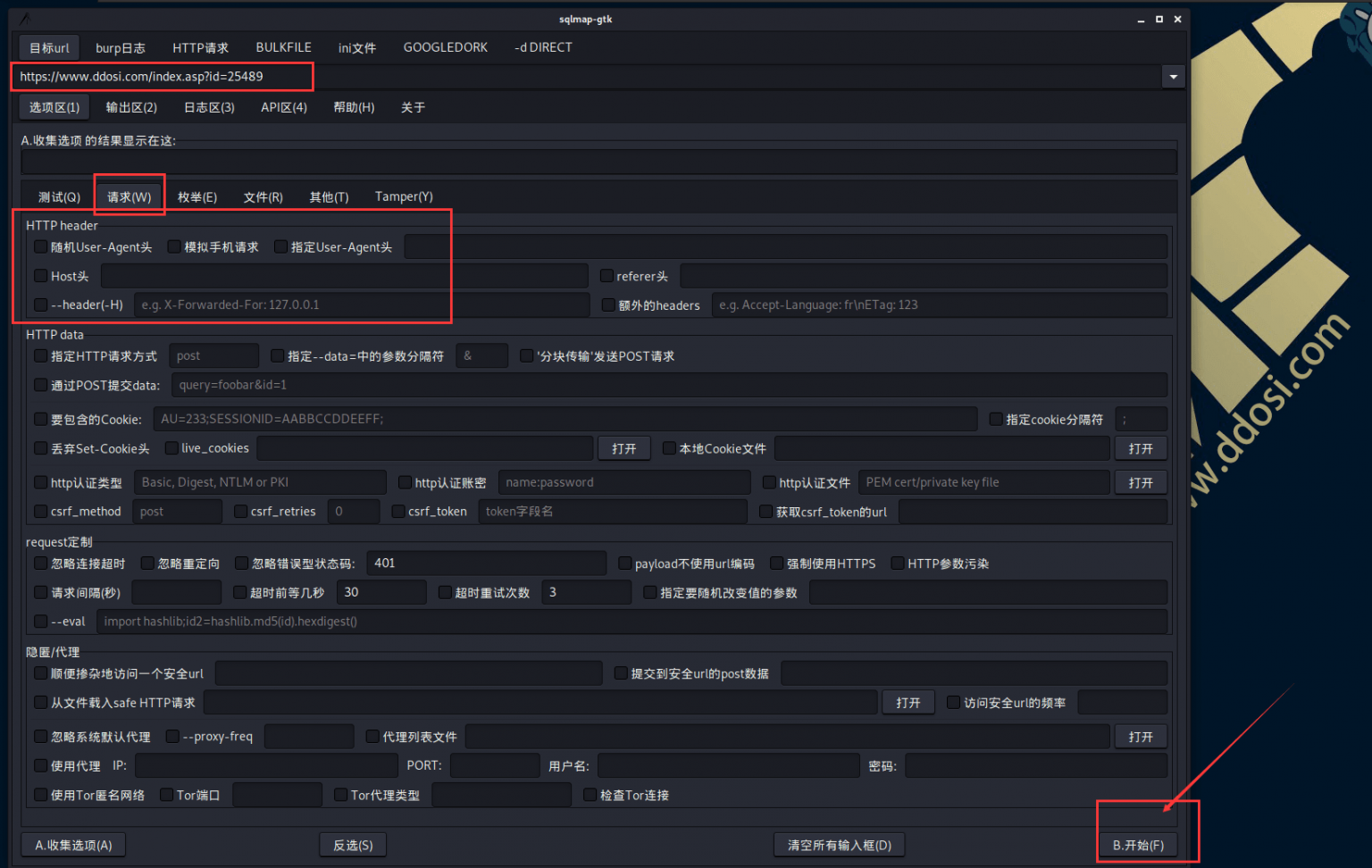The width and height of the screenshot is (1372, 868).
Task: Open the -d DIRECT tab
Action: click(543, 47)
